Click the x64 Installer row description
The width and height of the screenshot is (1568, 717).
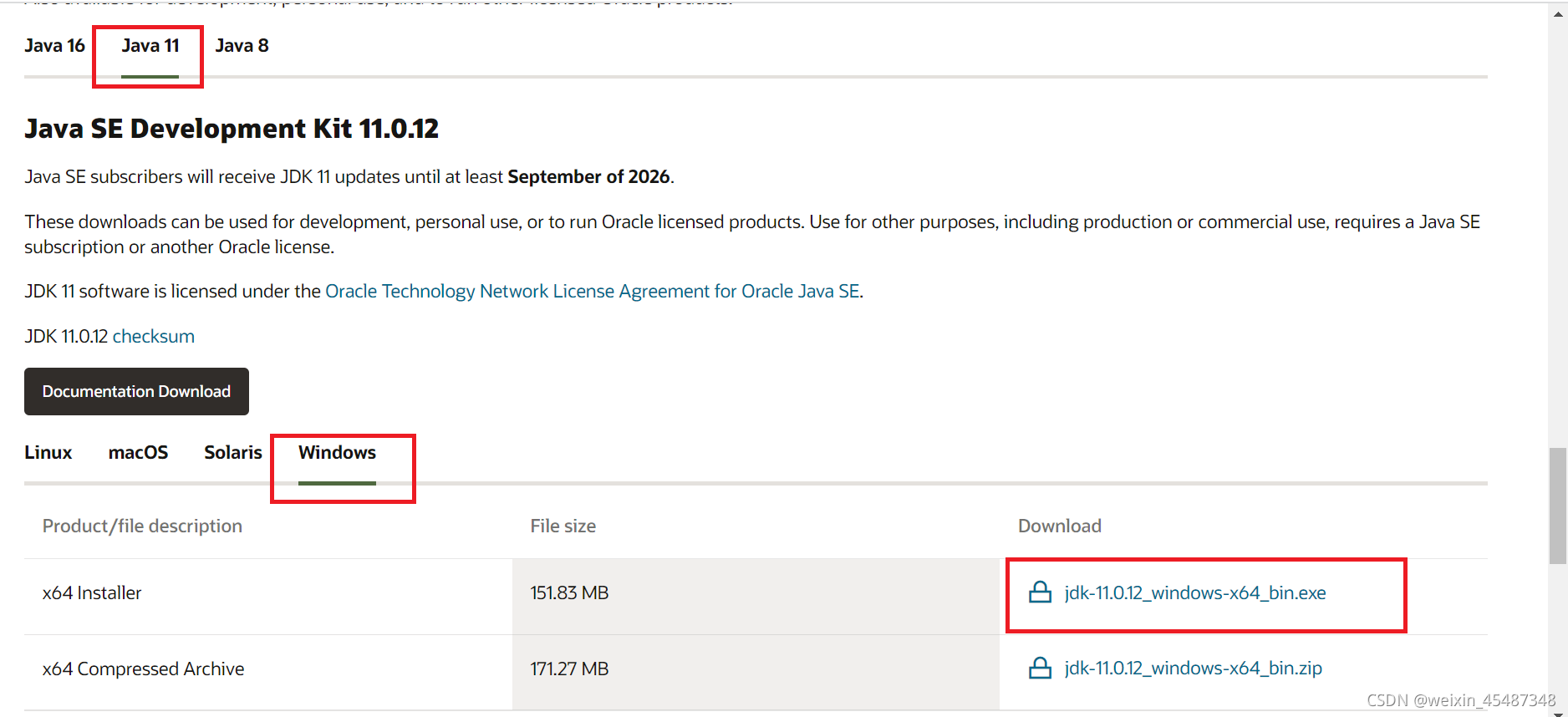coord(92,592)
